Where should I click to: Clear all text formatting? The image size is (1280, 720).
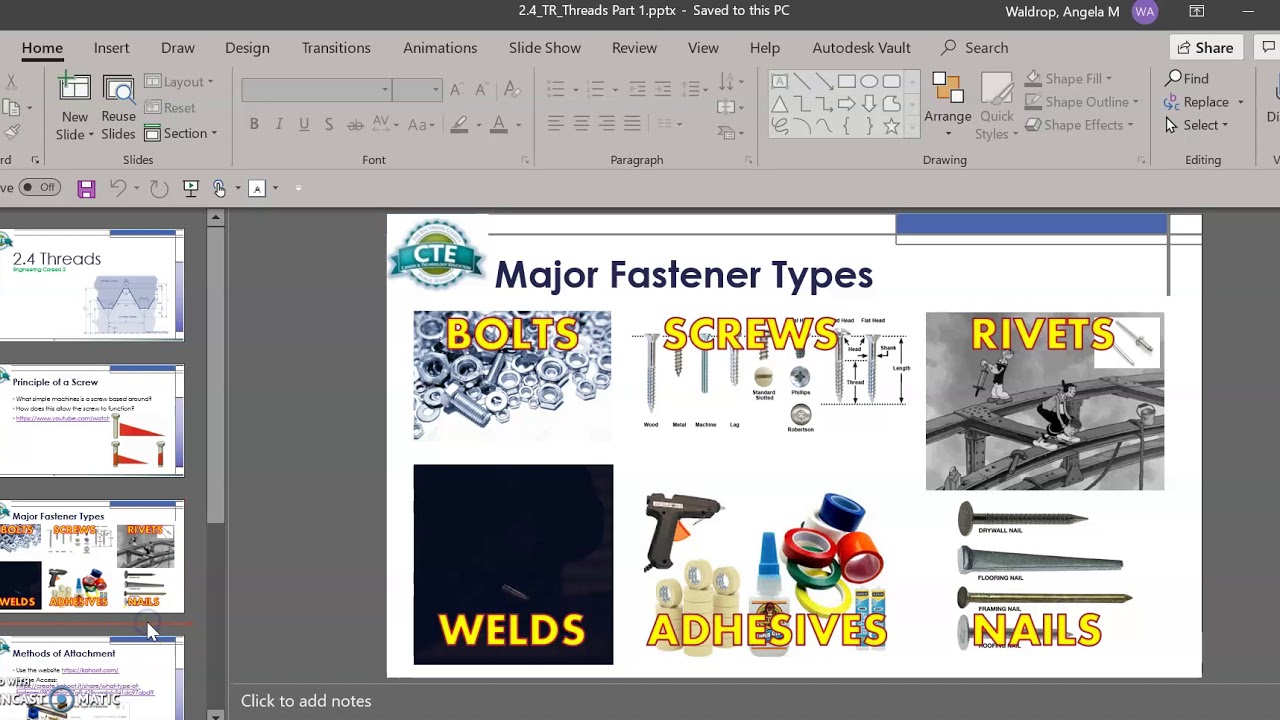point(511,89)
